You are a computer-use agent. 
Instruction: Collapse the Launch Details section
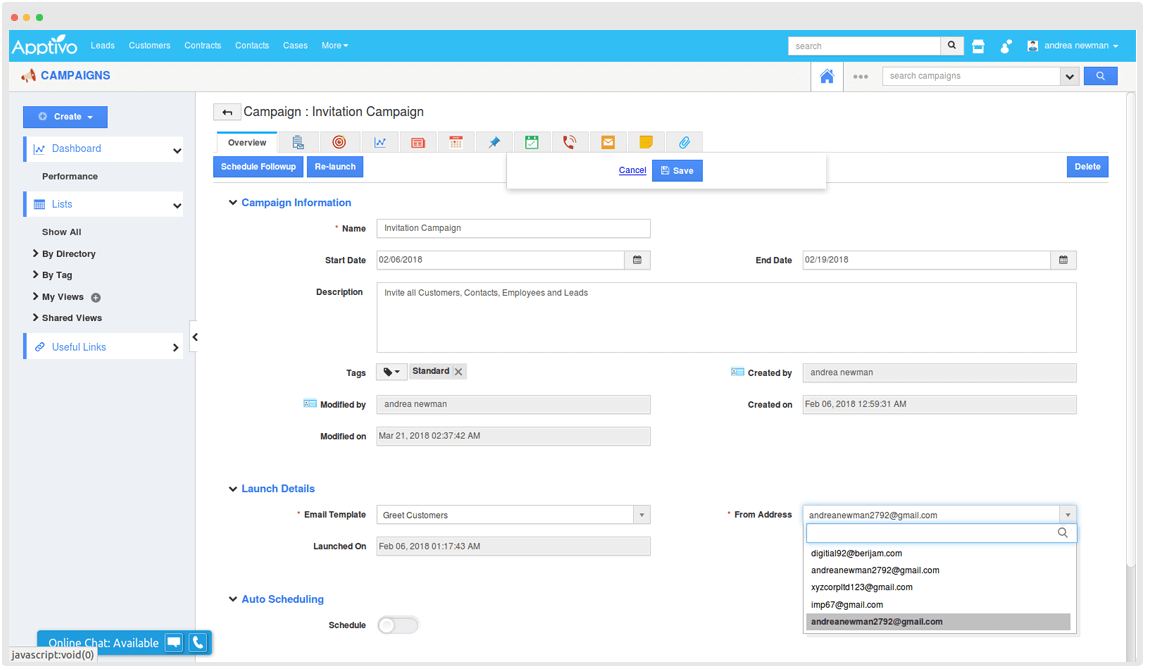233,489
